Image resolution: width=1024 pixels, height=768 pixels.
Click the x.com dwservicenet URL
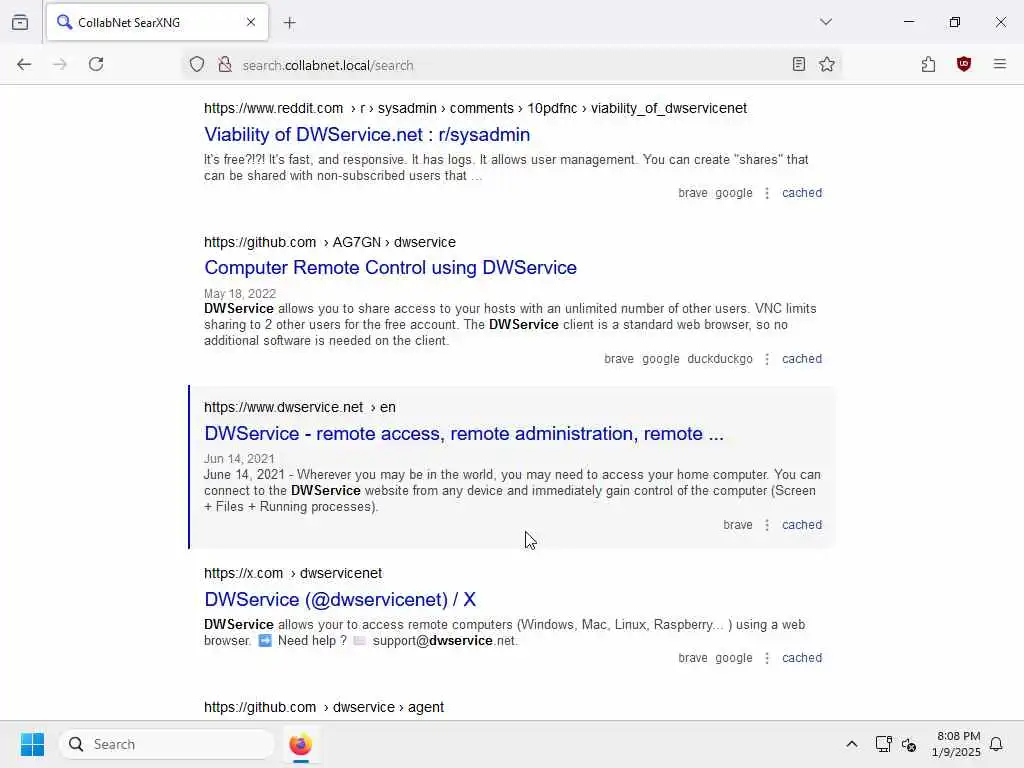point(293,573)
